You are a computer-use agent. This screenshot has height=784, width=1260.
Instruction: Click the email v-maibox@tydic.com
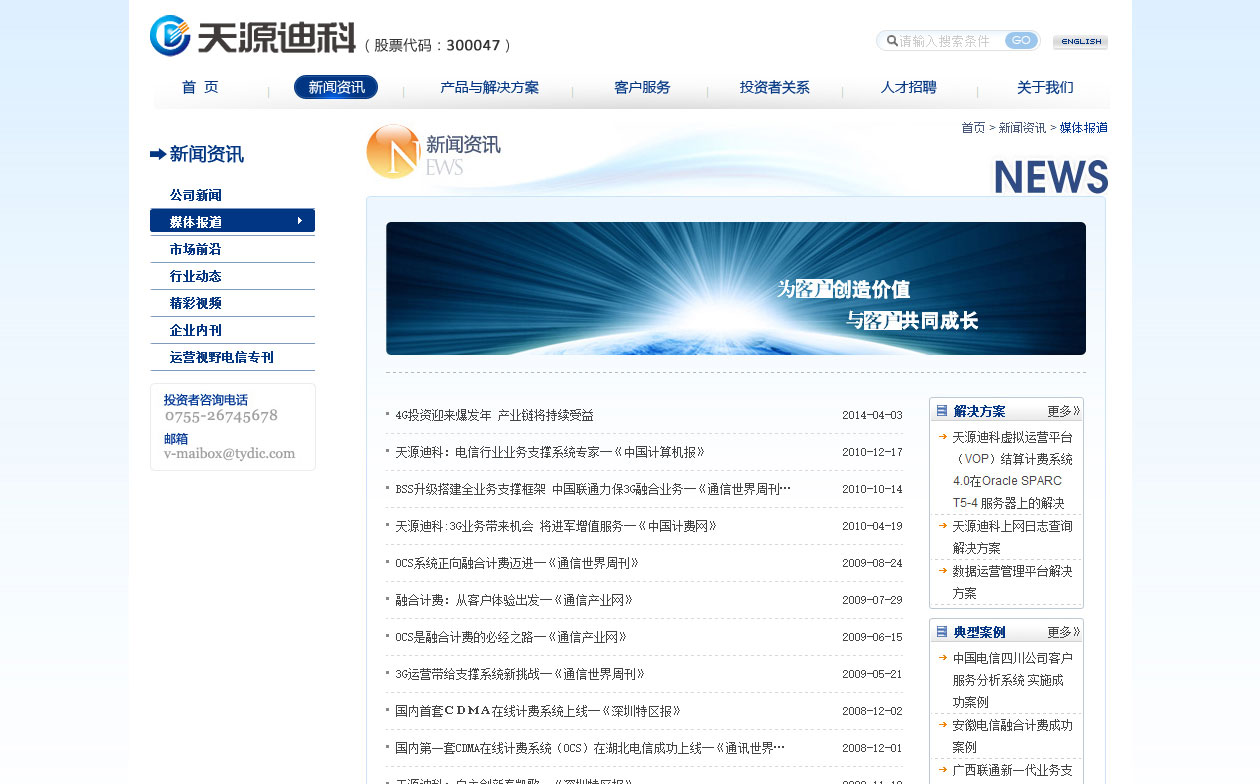[230, 454]
